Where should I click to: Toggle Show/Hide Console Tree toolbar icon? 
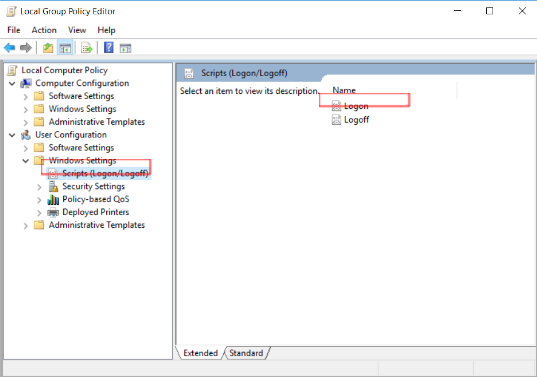(65, 48)
